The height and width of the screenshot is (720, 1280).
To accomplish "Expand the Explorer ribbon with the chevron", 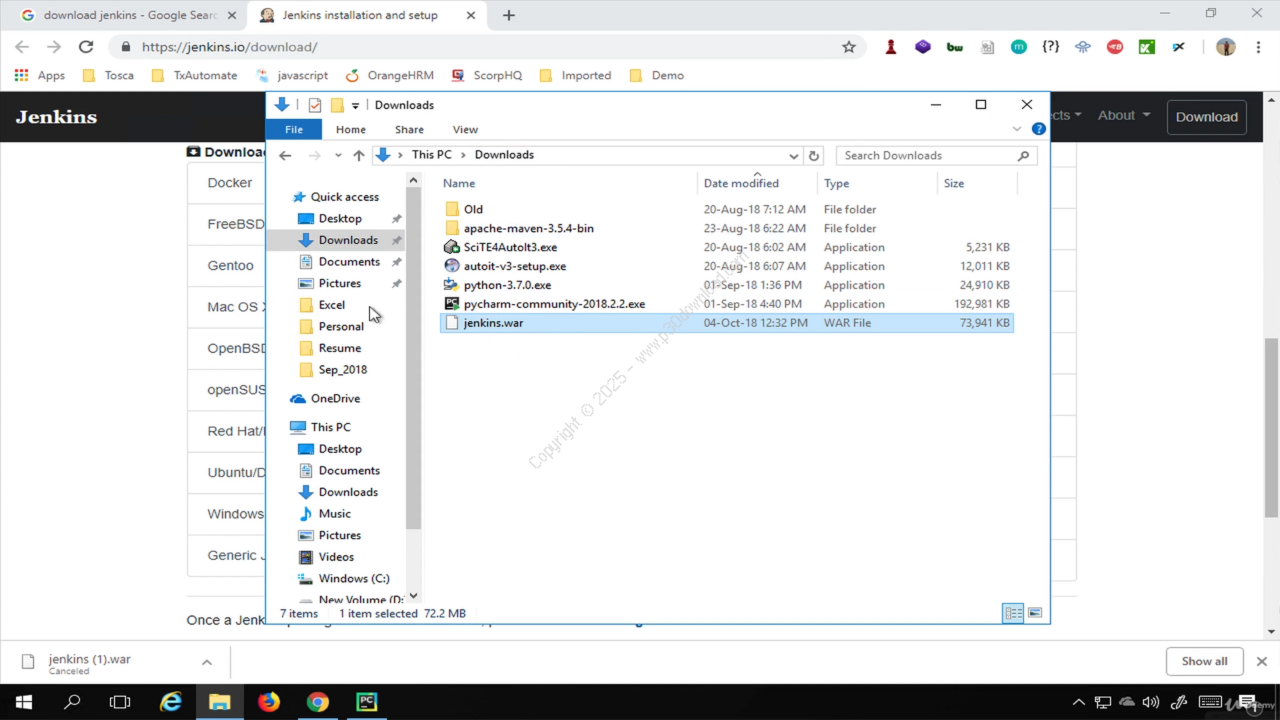I will pos(1017,129).
